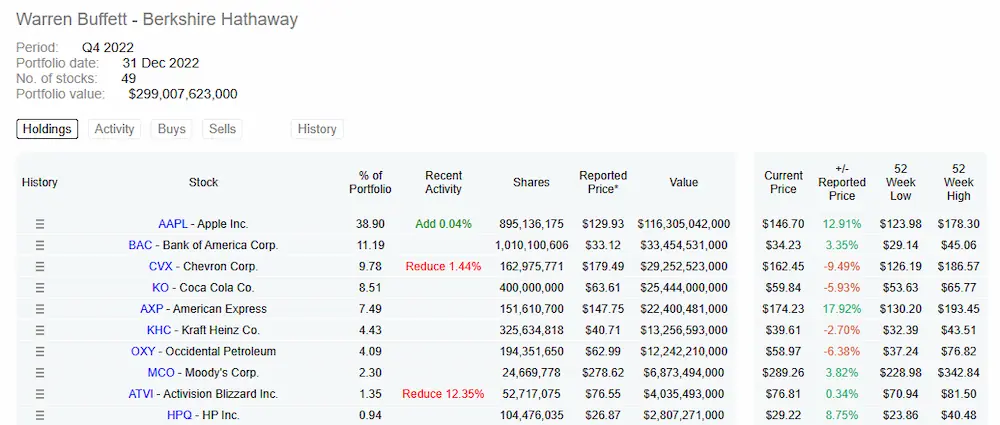Sort by the Shares column header
1000x425 pixels.
[531, 183]
